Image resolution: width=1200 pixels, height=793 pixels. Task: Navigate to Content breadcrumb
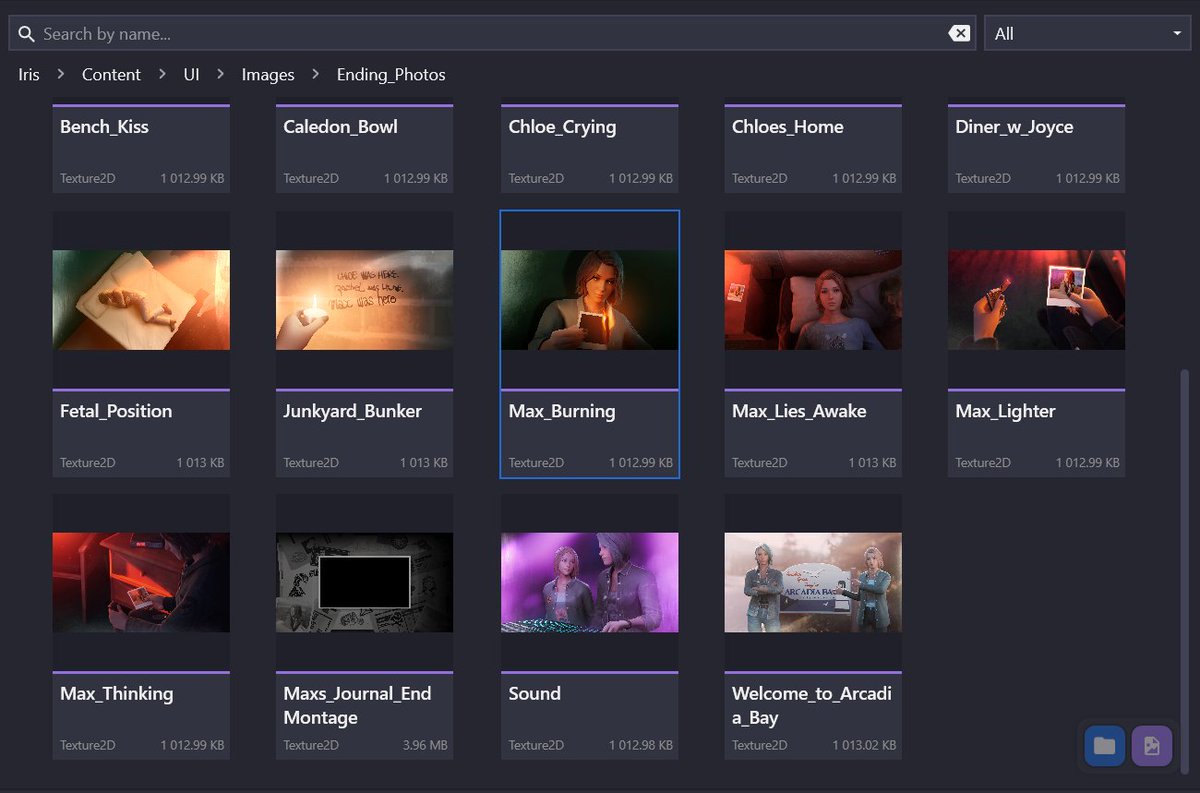pyautogui.click(x=111, y=75)
